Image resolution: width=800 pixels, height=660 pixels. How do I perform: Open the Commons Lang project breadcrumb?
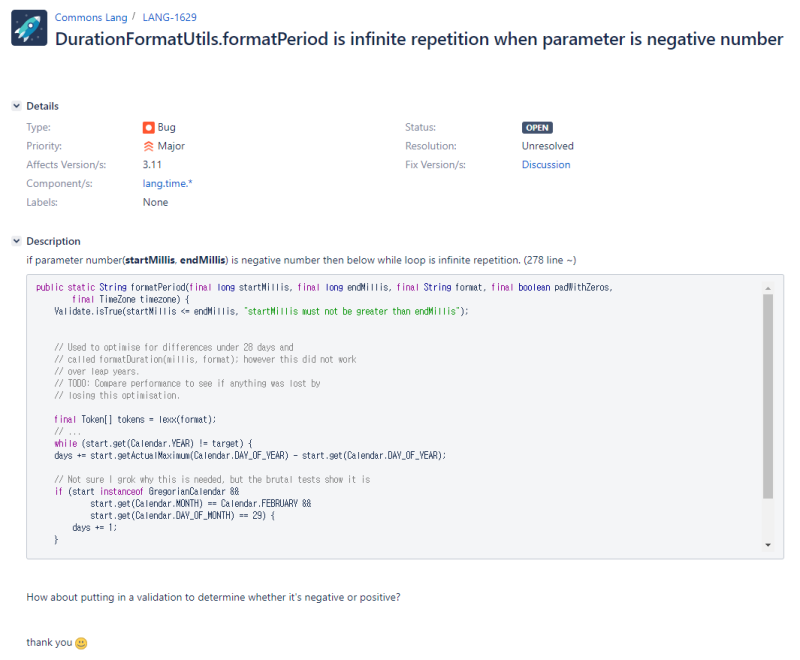click(x=89, y=18)
